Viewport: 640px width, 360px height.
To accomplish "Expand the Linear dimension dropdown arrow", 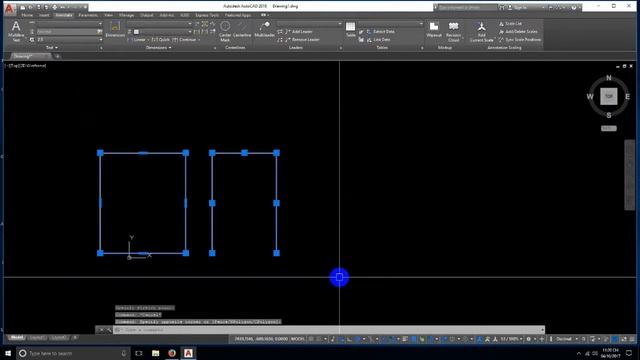I will tap(148, 40).
